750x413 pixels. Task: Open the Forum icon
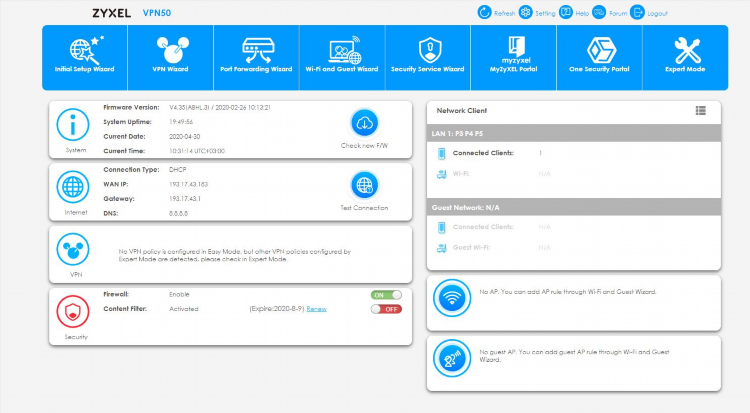[x=599, y=12]
